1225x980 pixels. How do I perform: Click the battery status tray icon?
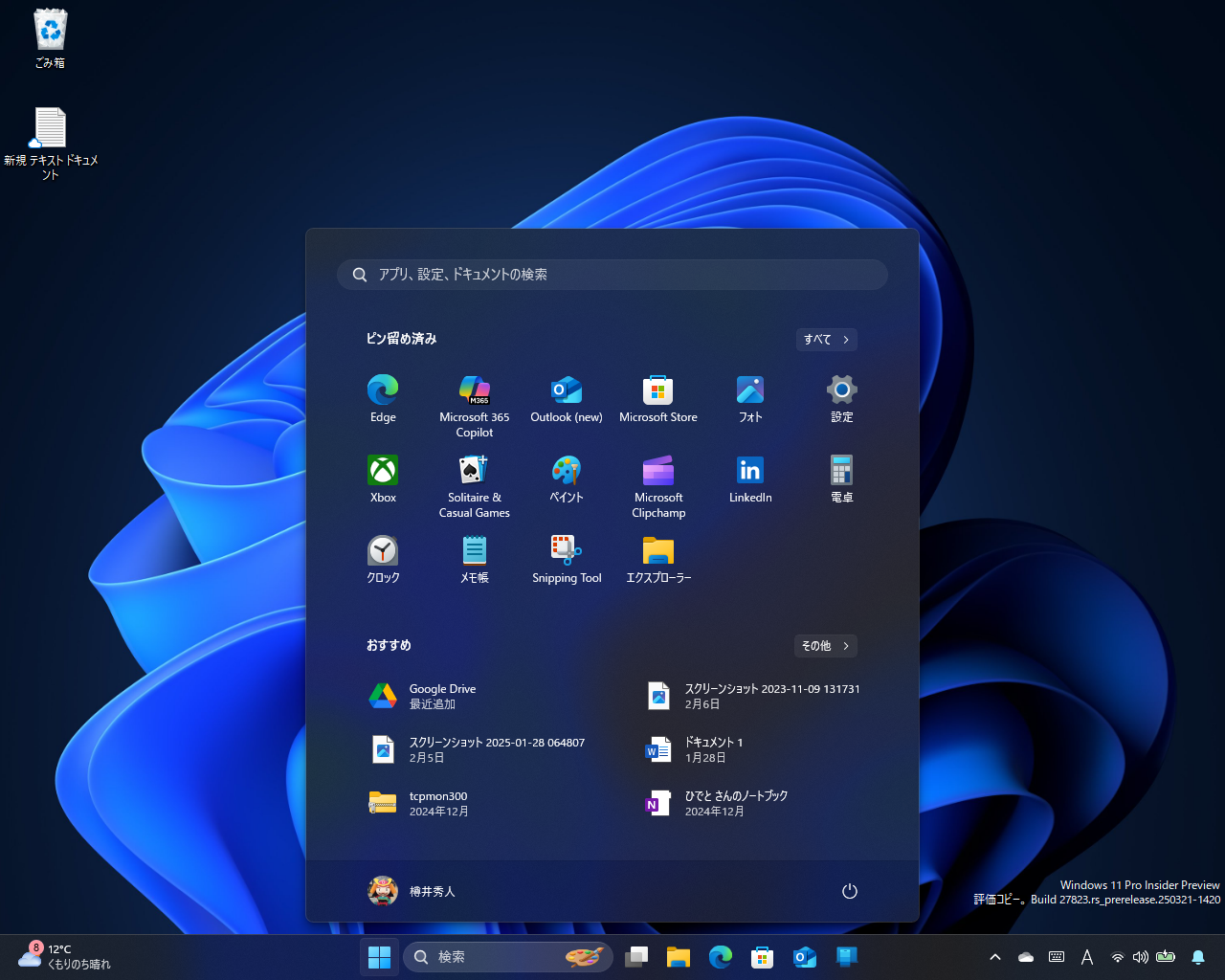pos(1166,957)
